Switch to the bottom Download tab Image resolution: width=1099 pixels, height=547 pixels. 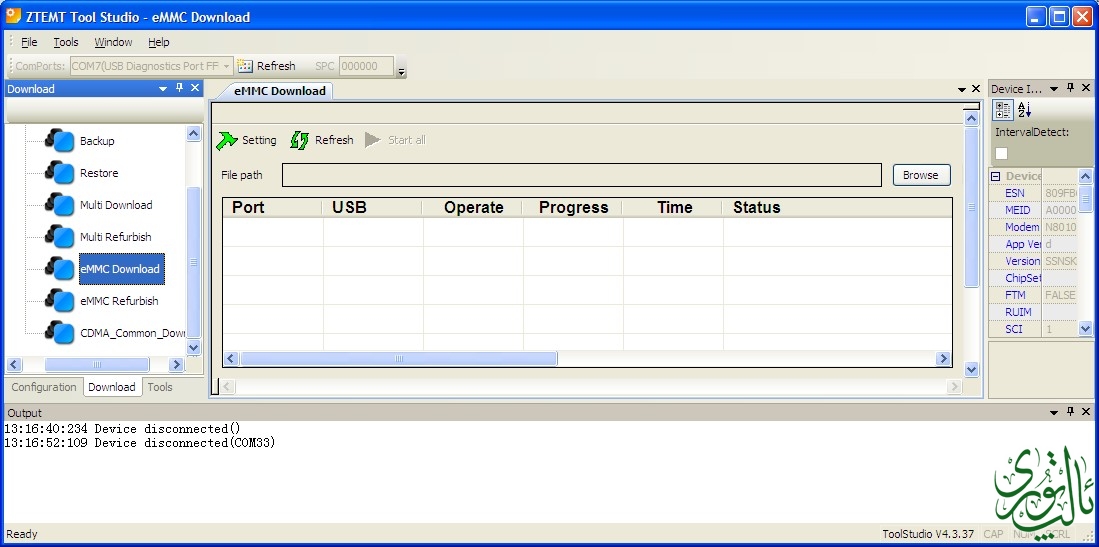(111, 387)
